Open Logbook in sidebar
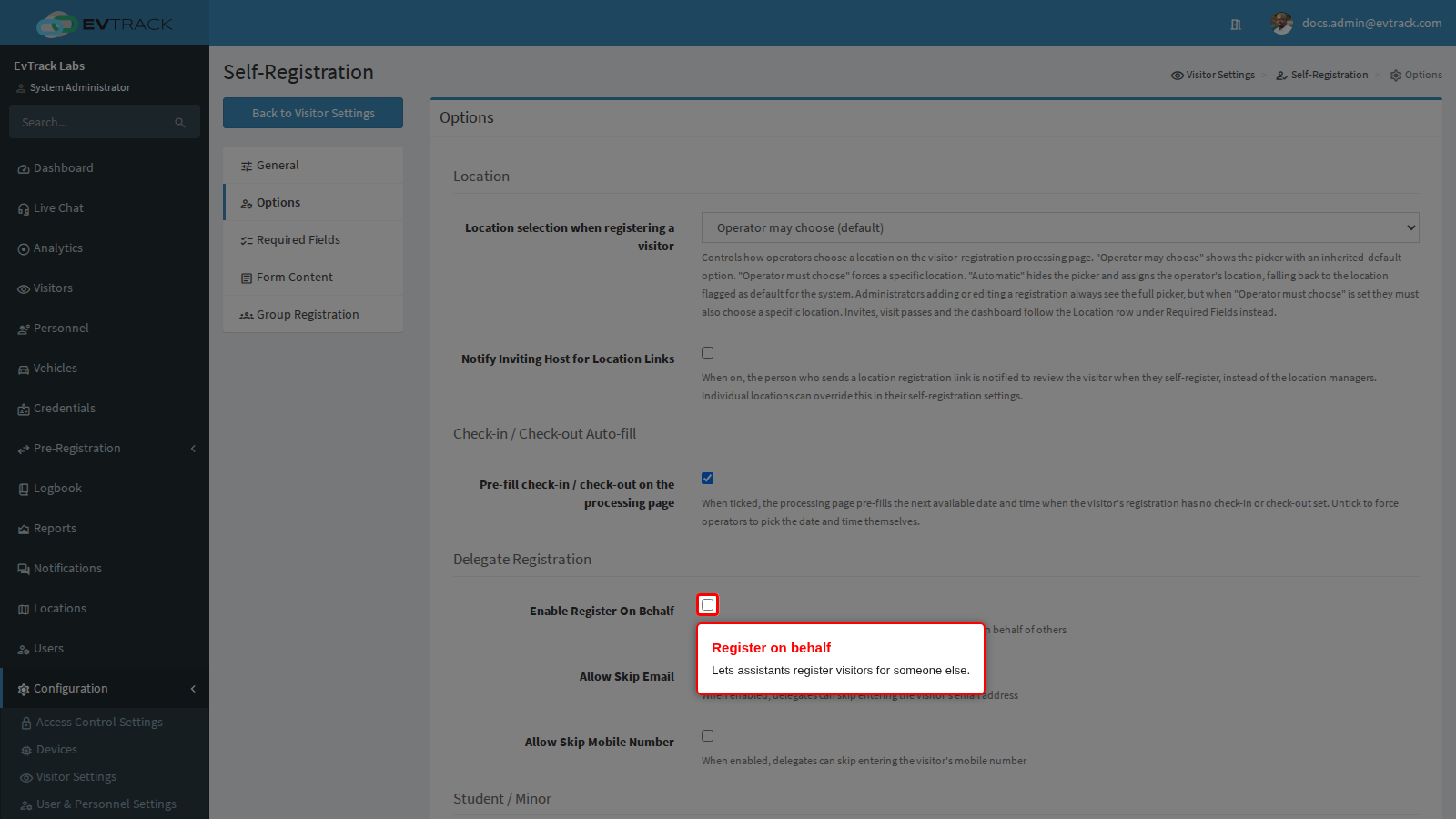1456x819 pixels. click(x=105, y=489)
